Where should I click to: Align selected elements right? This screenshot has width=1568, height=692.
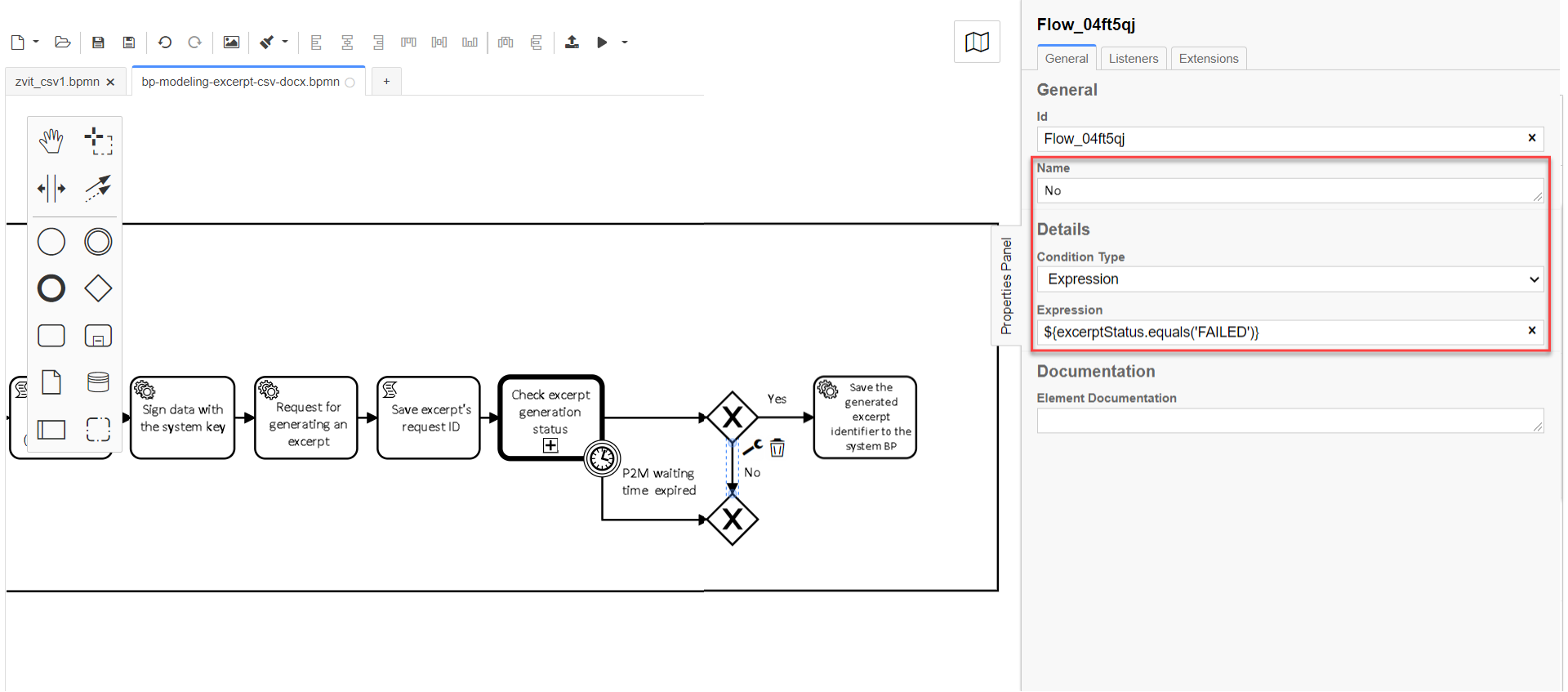(378, 42)
